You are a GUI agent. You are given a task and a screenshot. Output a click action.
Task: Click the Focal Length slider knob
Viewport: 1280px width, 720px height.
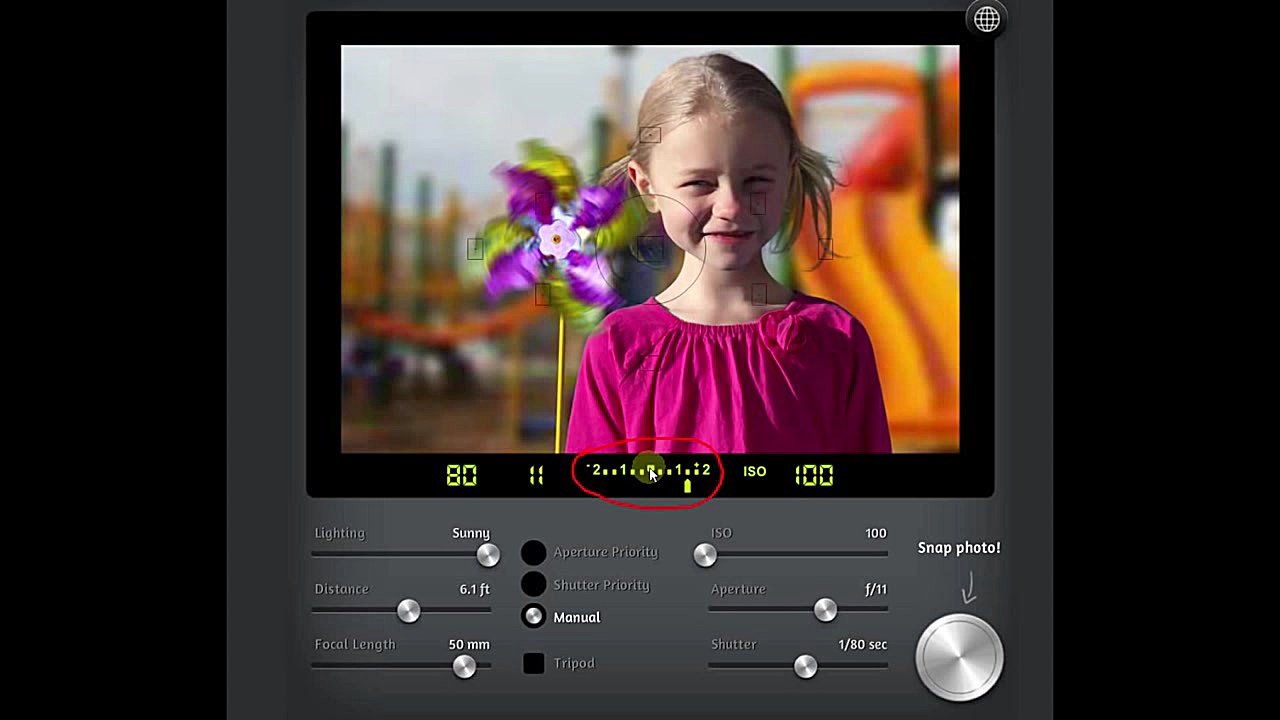tap(464, 667)
